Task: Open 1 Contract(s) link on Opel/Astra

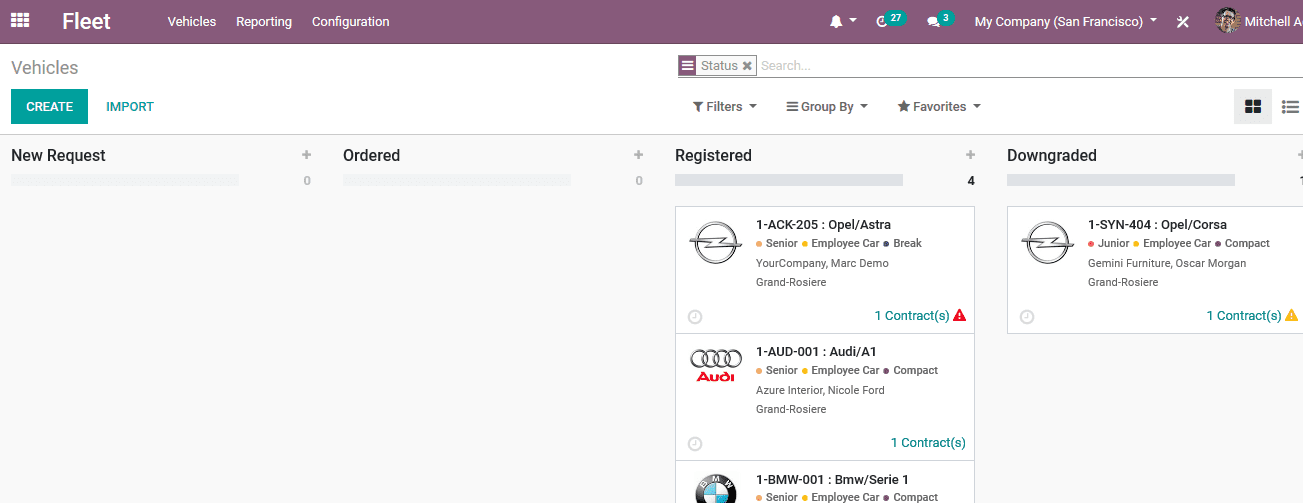Action: 911,316
